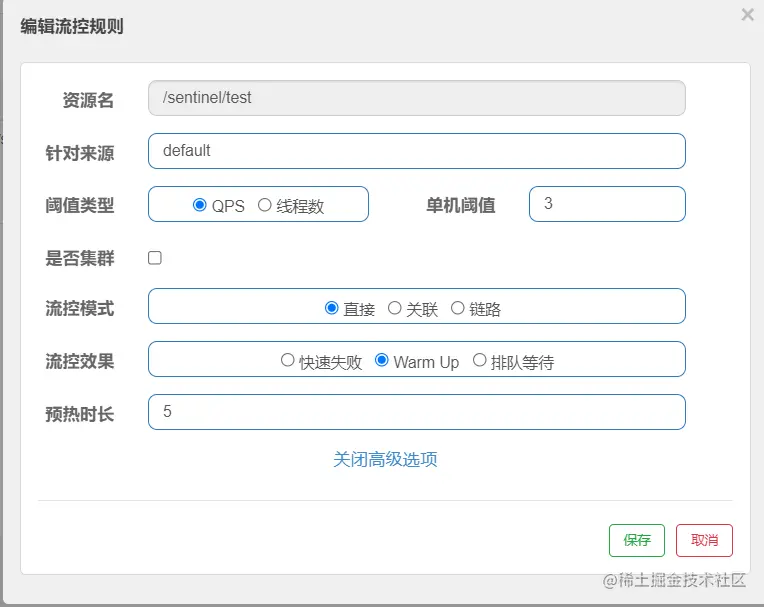
Task: Toggle the 是否集群 checkbox
Action: tap(155, 258)
